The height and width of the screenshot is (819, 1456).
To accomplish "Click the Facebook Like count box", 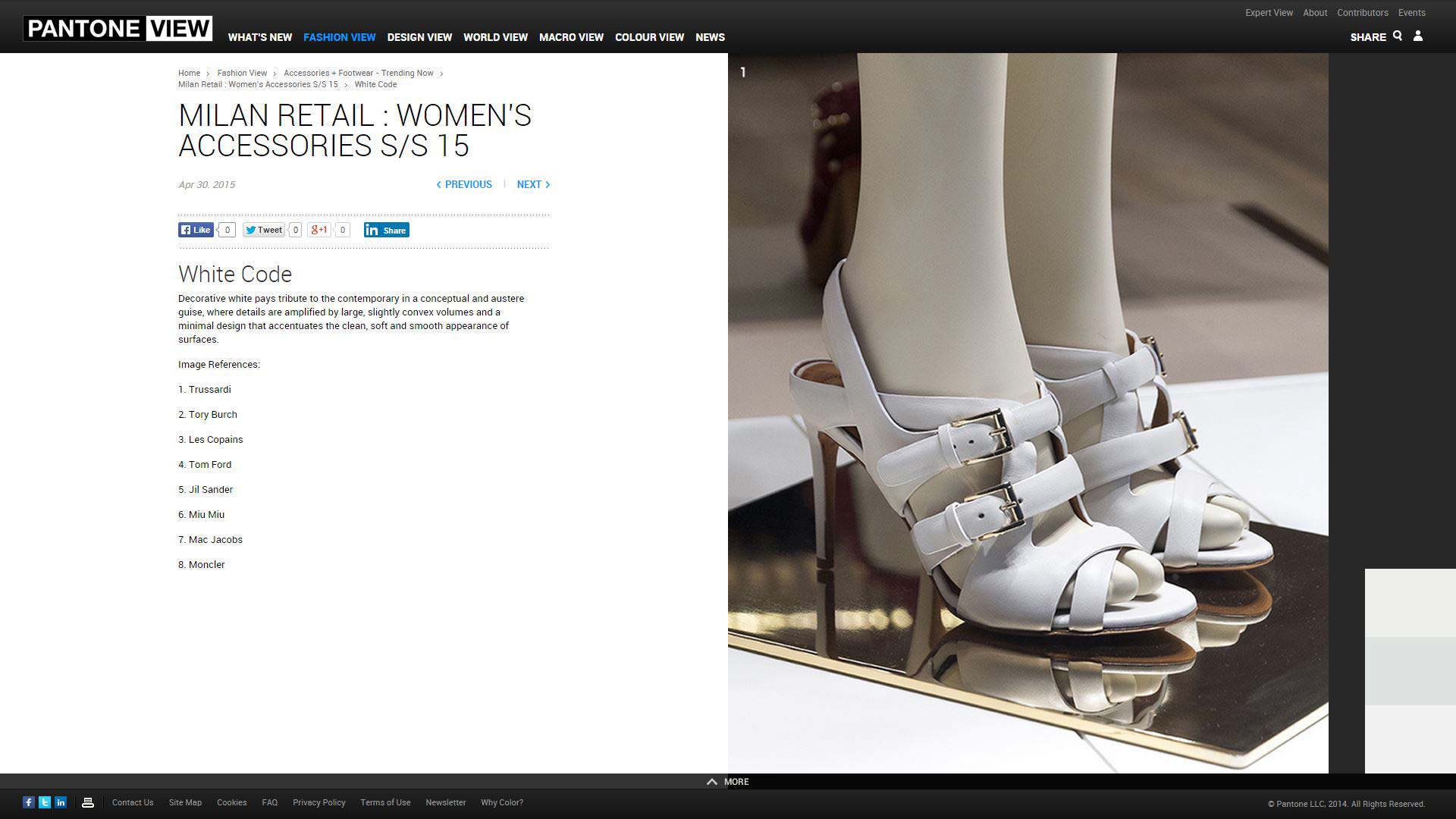I will point(227,230).
